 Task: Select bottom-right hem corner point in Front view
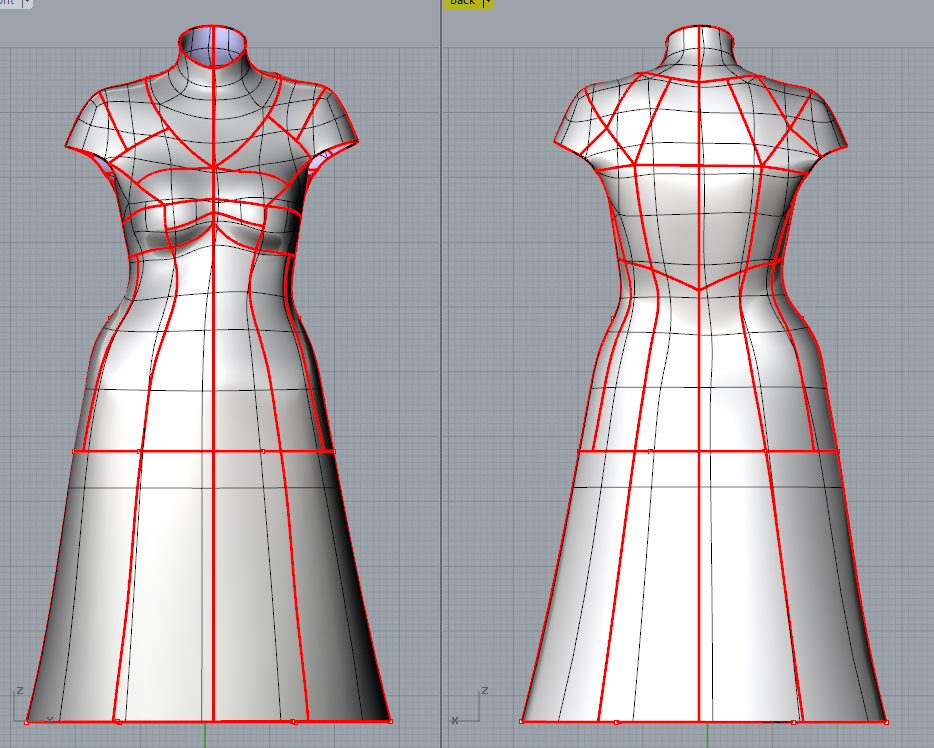(389, 721)
